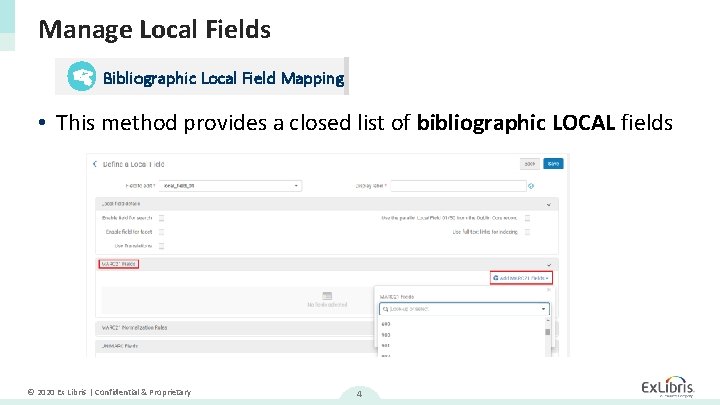Click the ExLibris logo
720x405 pixels.
coord(668,386)
